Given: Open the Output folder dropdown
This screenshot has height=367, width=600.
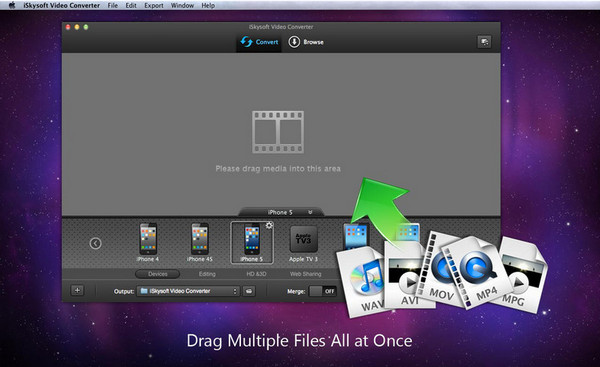Looking at the screenshot, I should [x=188, y=291].
